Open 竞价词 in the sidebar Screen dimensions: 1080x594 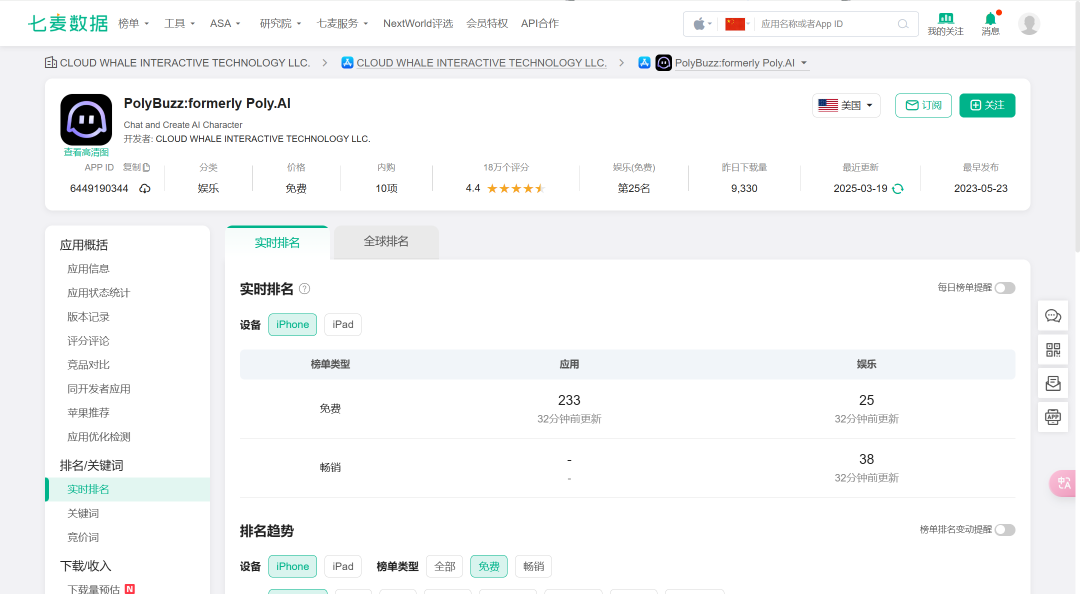pos(83,537)
